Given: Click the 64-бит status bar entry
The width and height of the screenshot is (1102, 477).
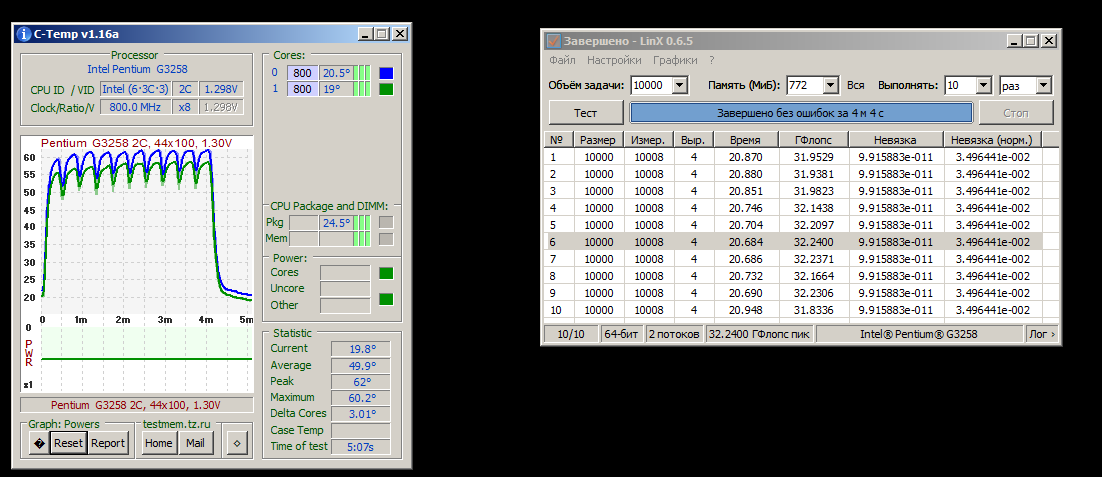Looking at the screenshot, I should (x=622, y=334).
